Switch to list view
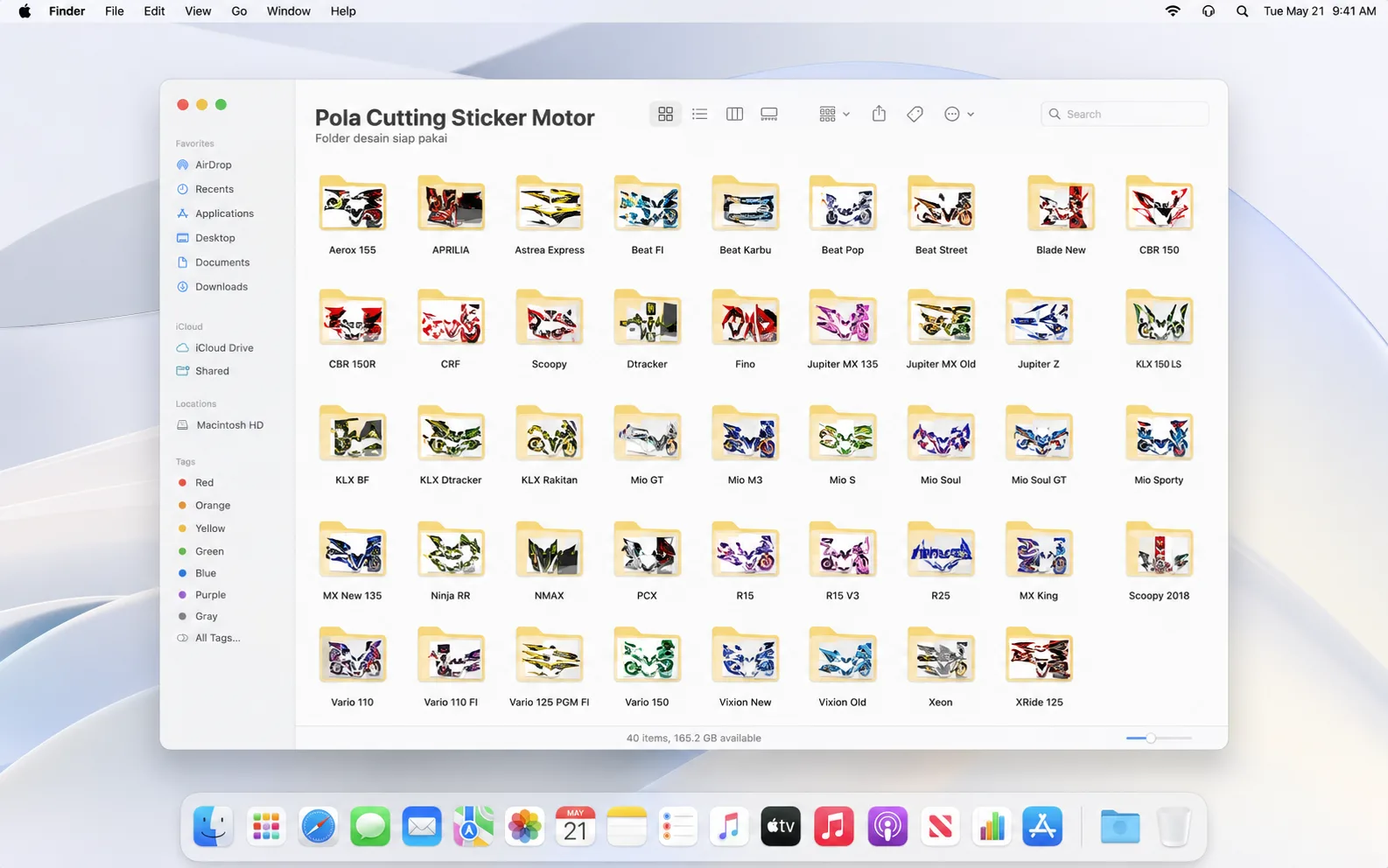This screenshot has width=1388, height=868. [x=699, y=114]
